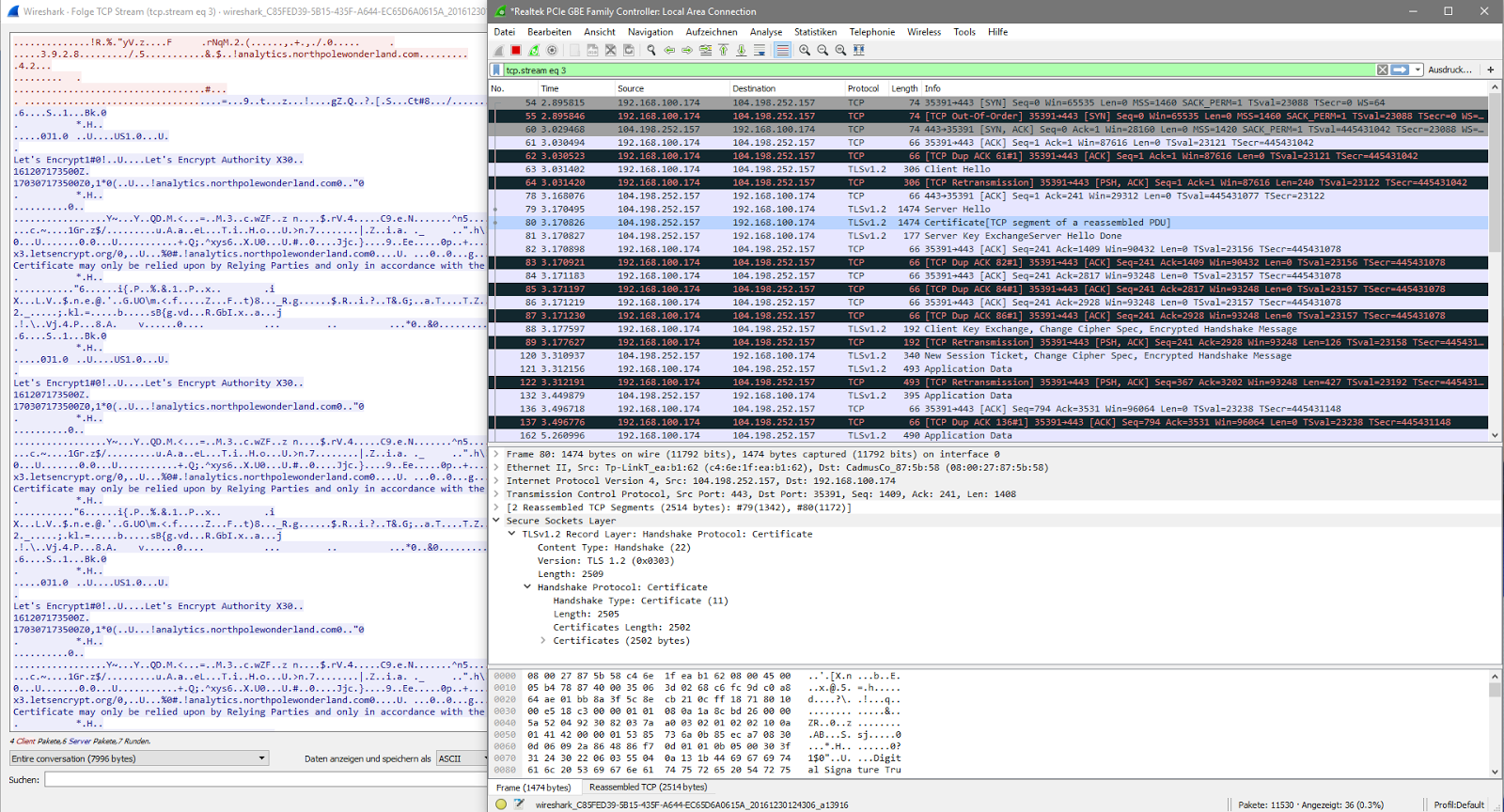This screenshot has height=812, width=1504.
Task: Sort packet list by Protocol column
Action: click(863, 88)
